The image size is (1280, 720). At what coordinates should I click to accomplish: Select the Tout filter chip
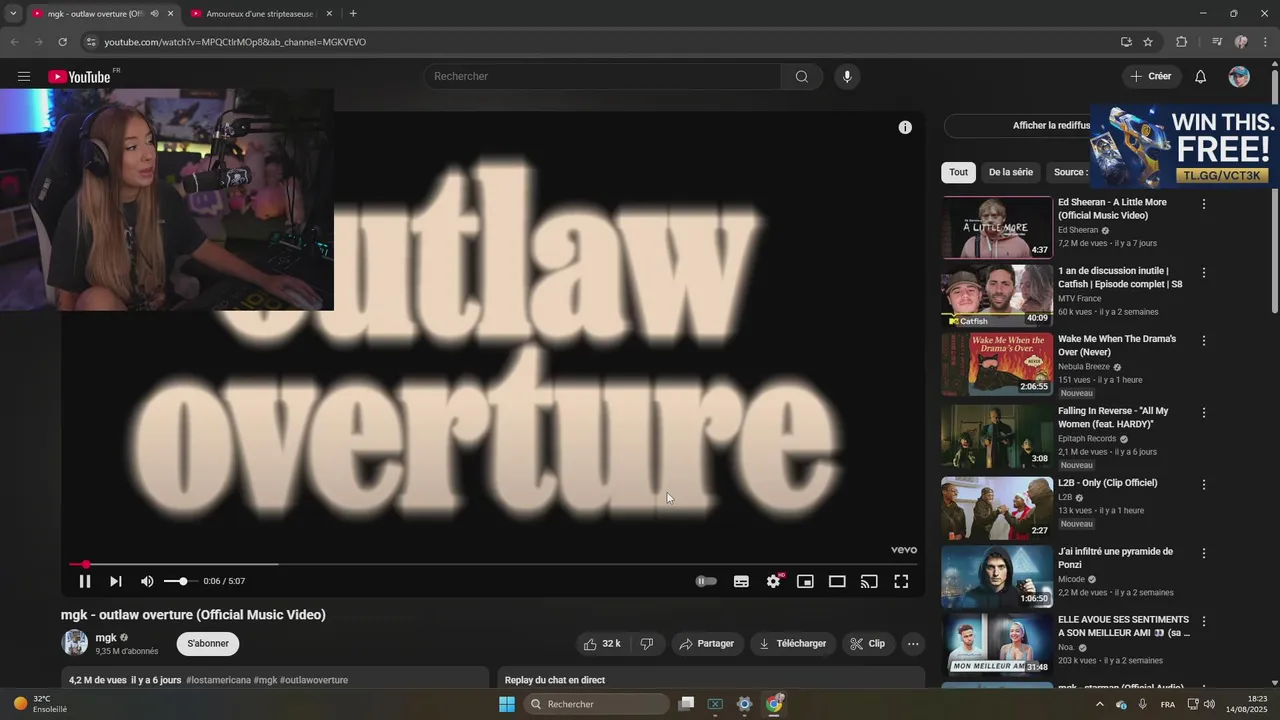pyautogui.click(x=958, y=172)
